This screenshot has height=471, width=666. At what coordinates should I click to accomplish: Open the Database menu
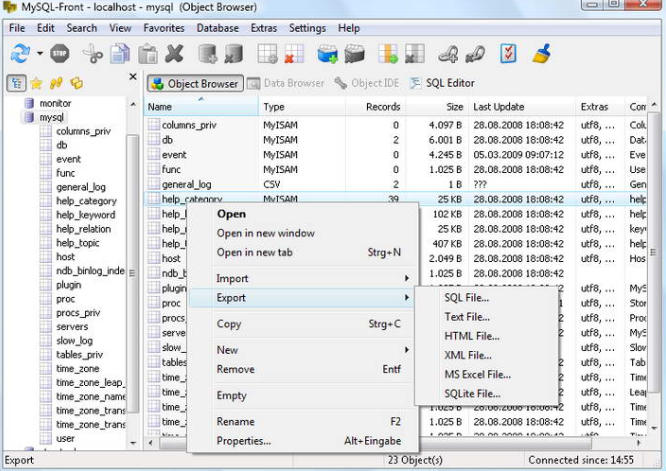217,28
